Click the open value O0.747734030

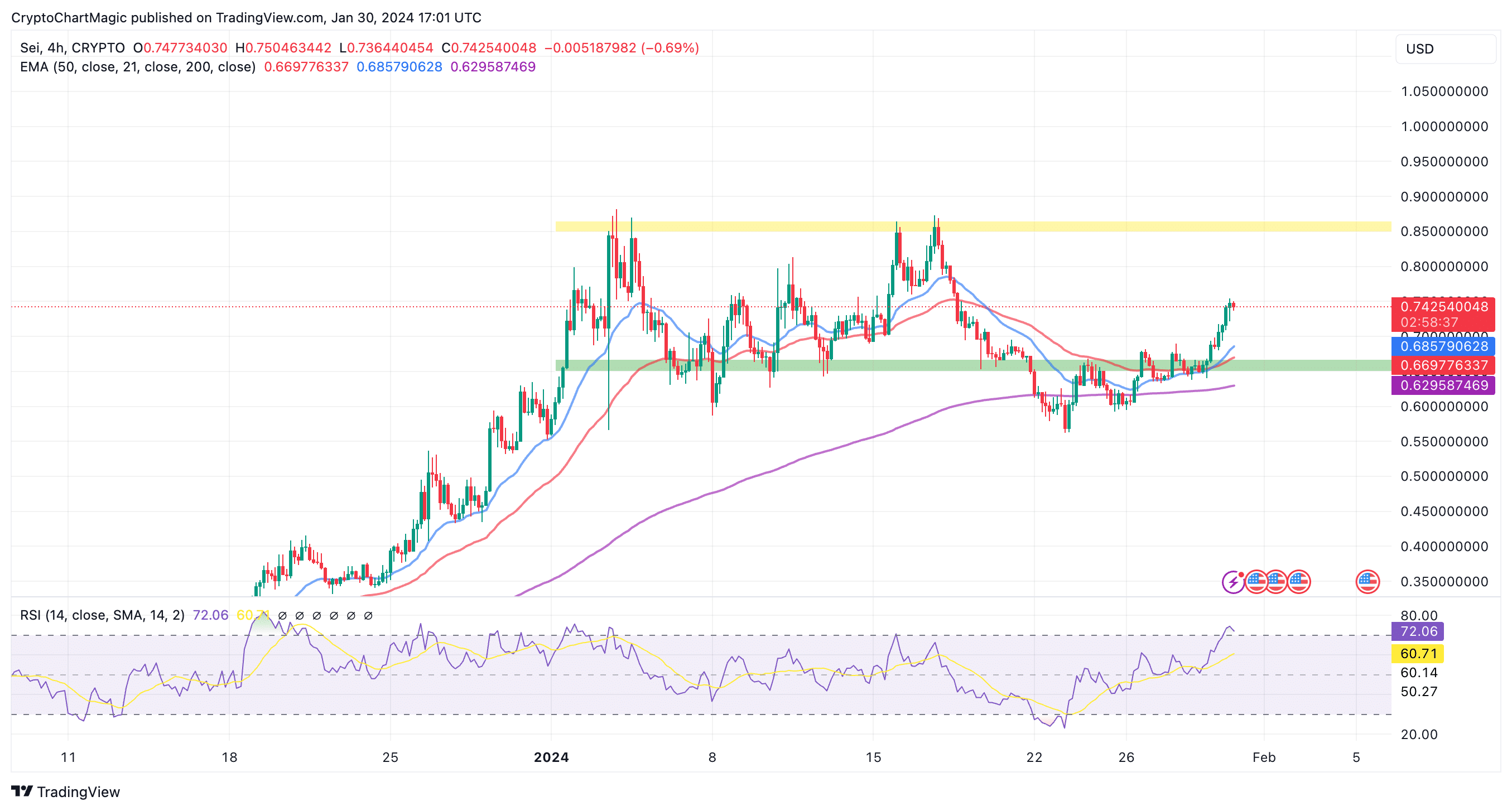pos(180,48)
